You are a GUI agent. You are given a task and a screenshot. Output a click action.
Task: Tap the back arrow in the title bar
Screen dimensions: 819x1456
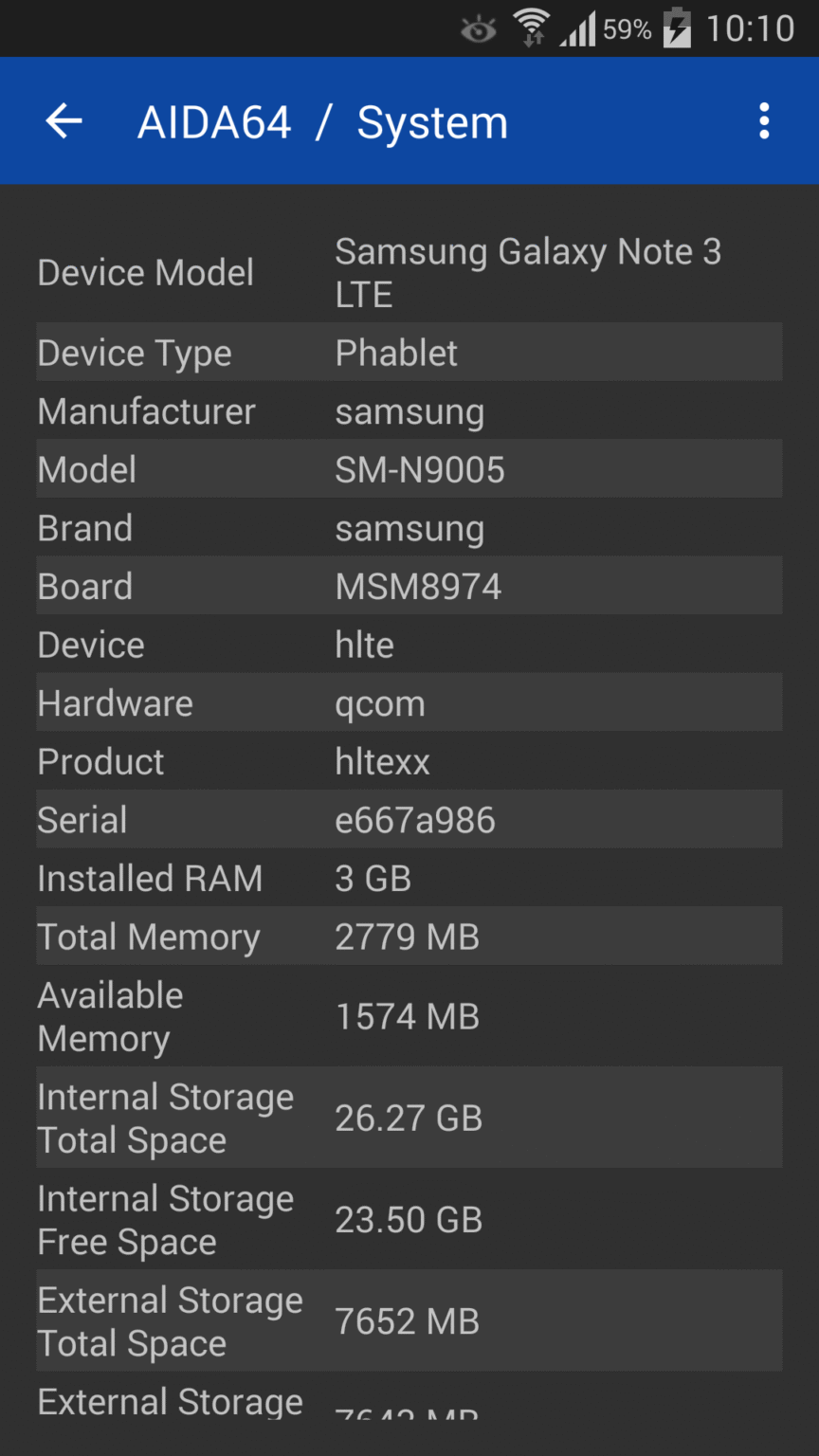point(63,120)
